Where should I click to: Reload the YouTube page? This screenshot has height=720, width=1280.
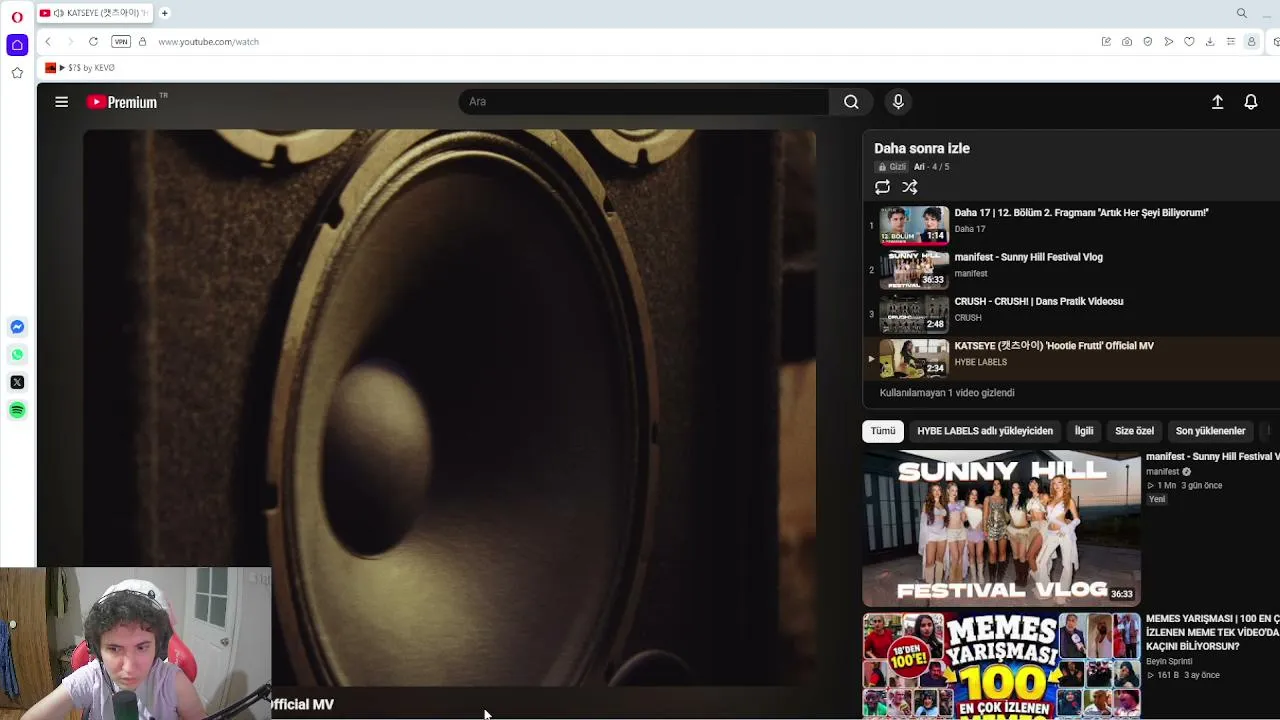click(x=93, y=42)
